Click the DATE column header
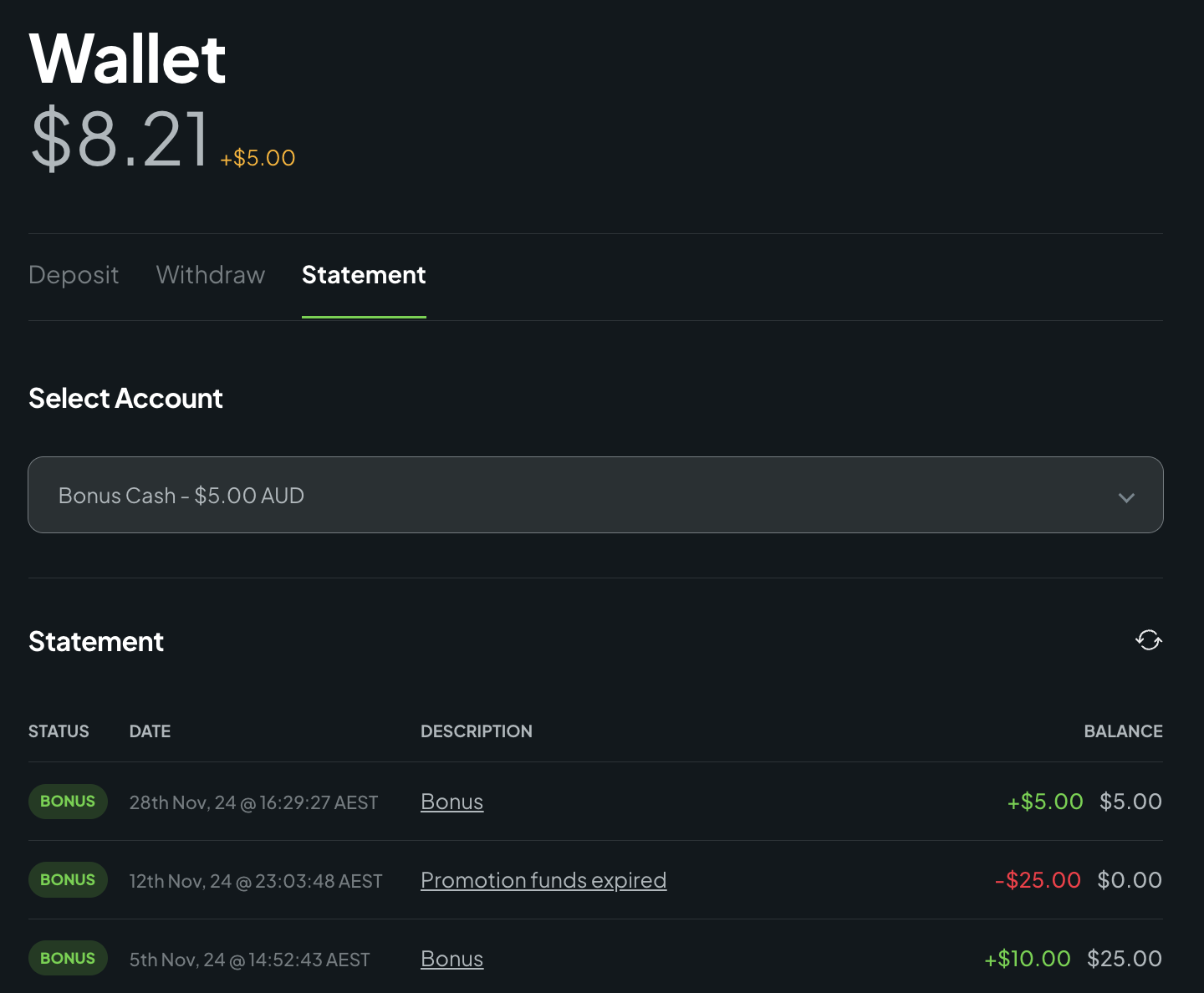The width and height of the screenshot is (1204, 993). coord(150,731)
